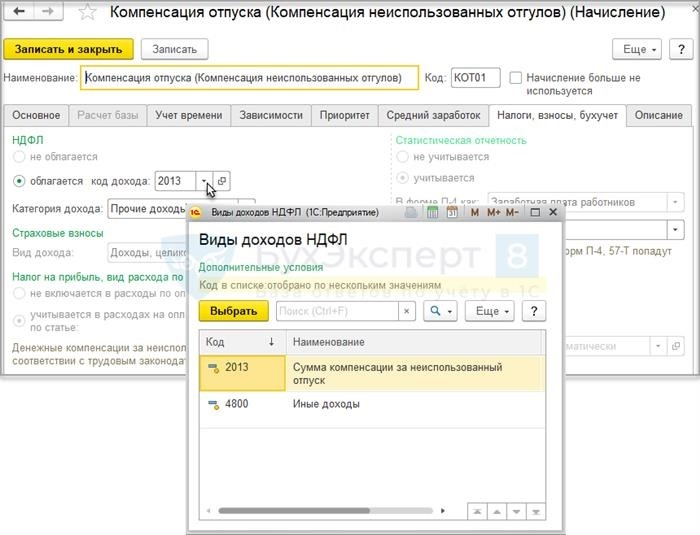Viewport: 700px width, 535px height.
Task: Open the income code 2013 record button
Action: click(x=222, y=181)
